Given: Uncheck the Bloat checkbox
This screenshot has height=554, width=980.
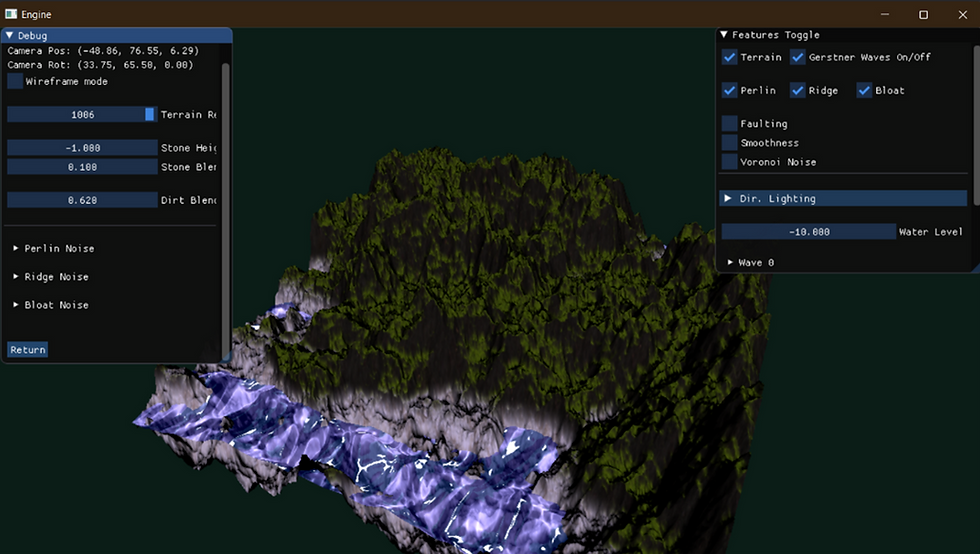Looking at the screenshot, I should [864, 90].
